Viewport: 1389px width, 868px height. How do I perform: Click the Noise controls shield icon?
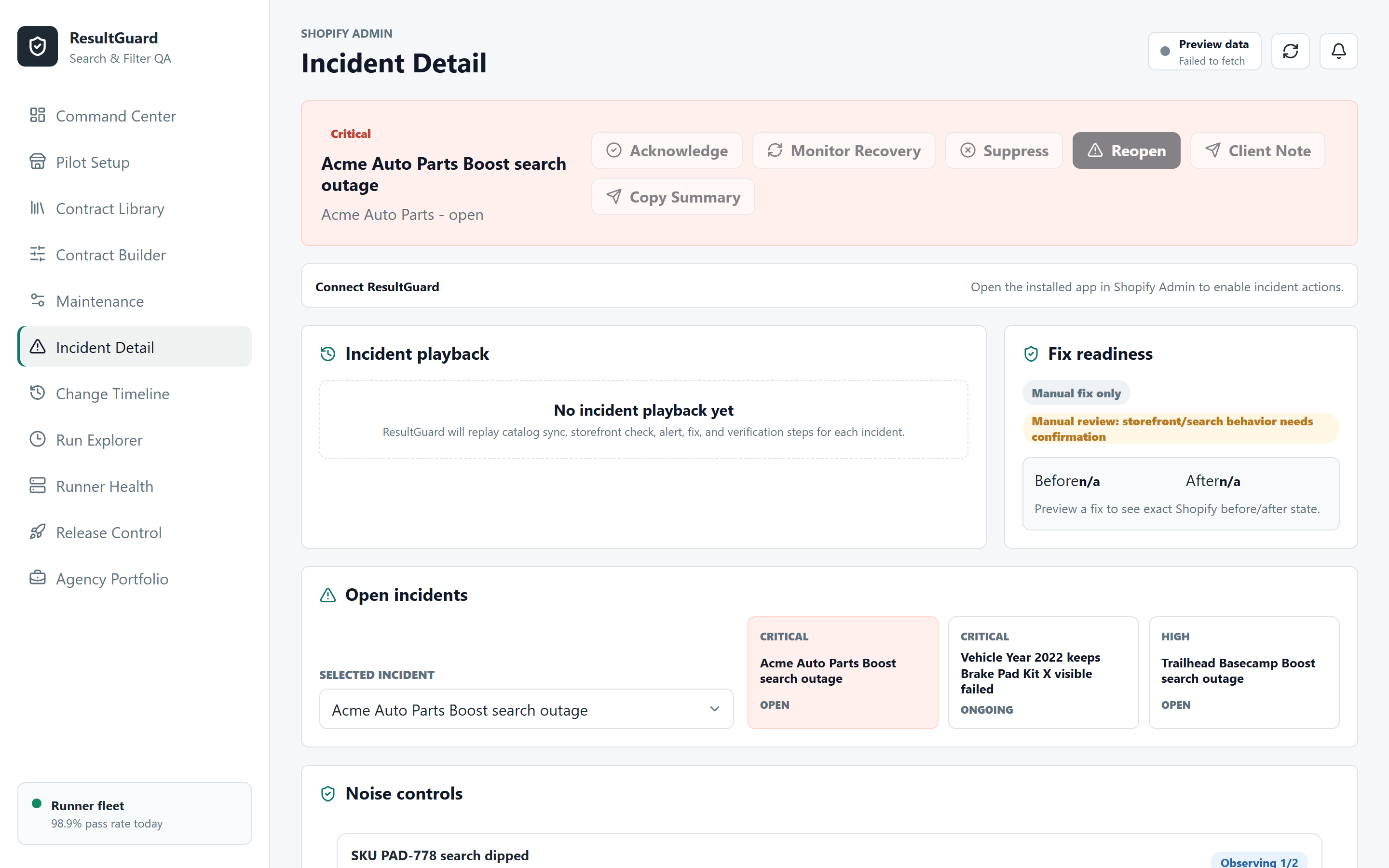(328, 793)
